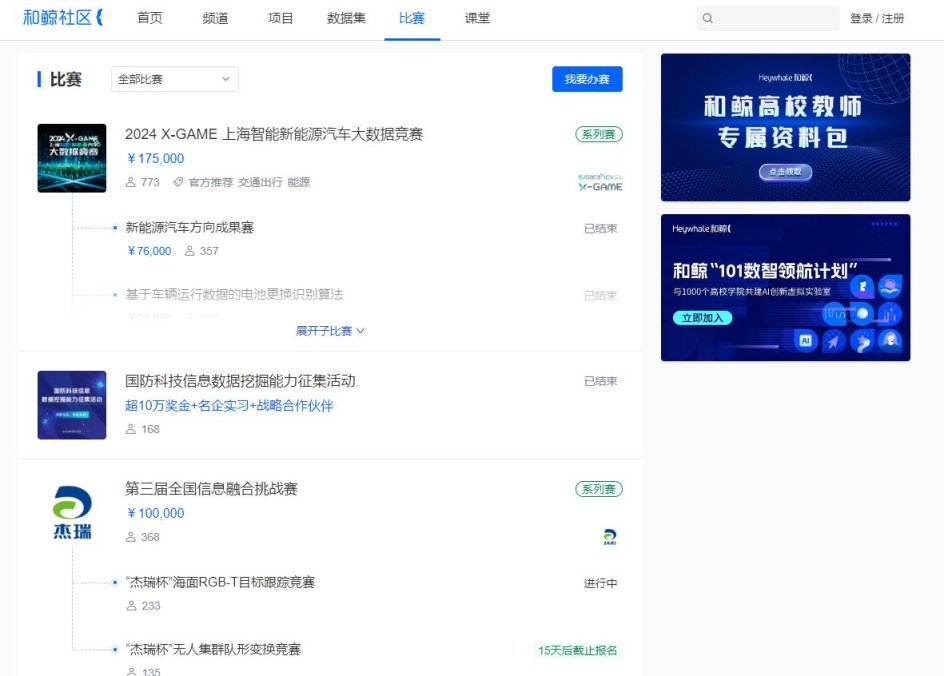Click the 我要办赛 button
The height and width of the screenshot is (676, 944).
(x=587, y=78)
